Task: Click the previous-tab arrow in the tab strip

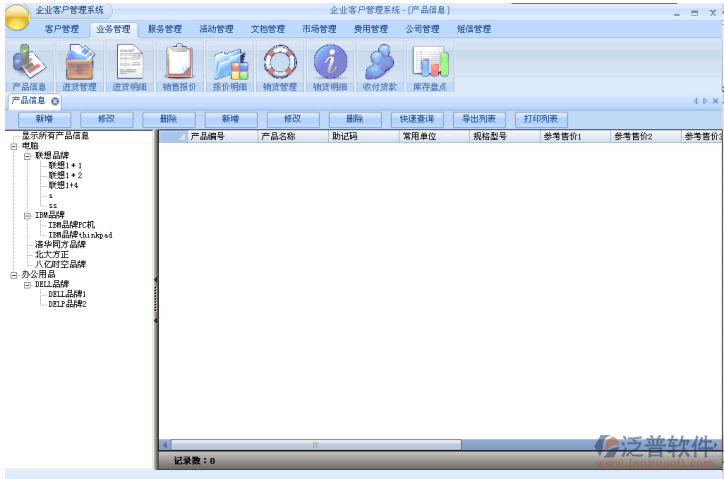Action: click(x=695, y=101)
